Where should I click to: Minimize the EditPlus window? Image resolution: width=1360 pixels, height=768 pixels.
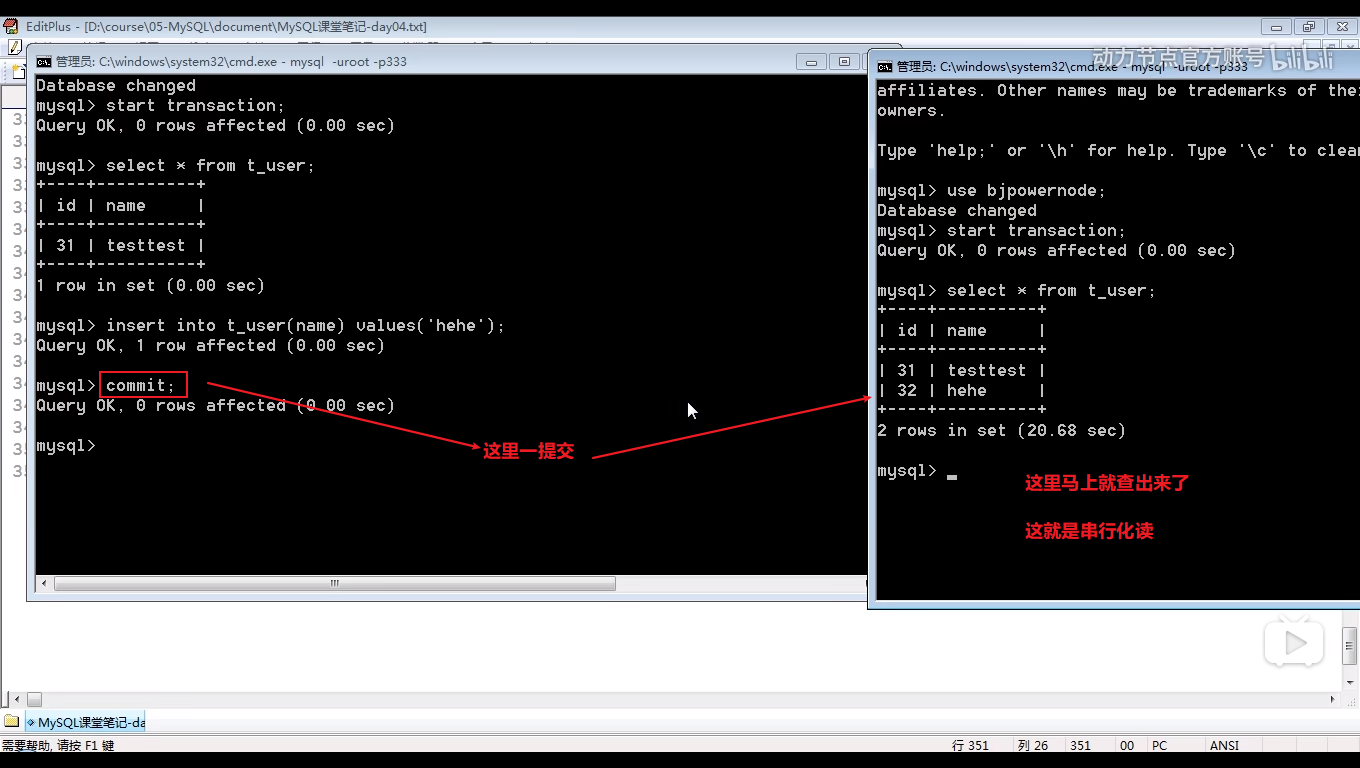click(x=1275, y=27)
